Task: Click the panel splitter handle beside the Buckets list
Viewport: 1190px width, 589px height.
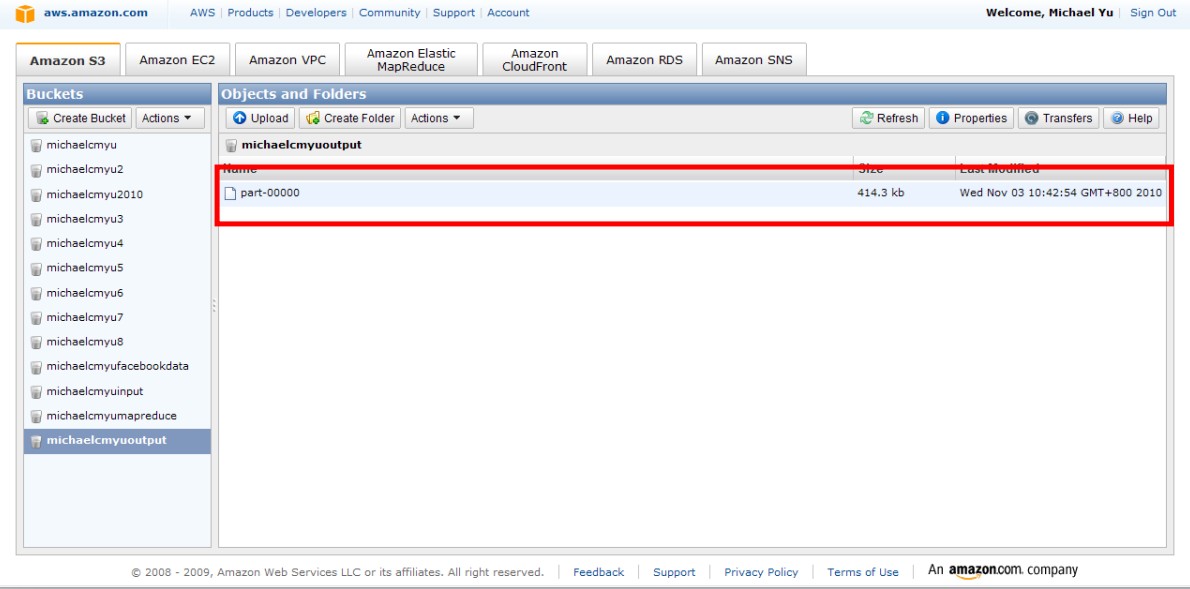Action: pyautogui.click(x=214, y=305)
